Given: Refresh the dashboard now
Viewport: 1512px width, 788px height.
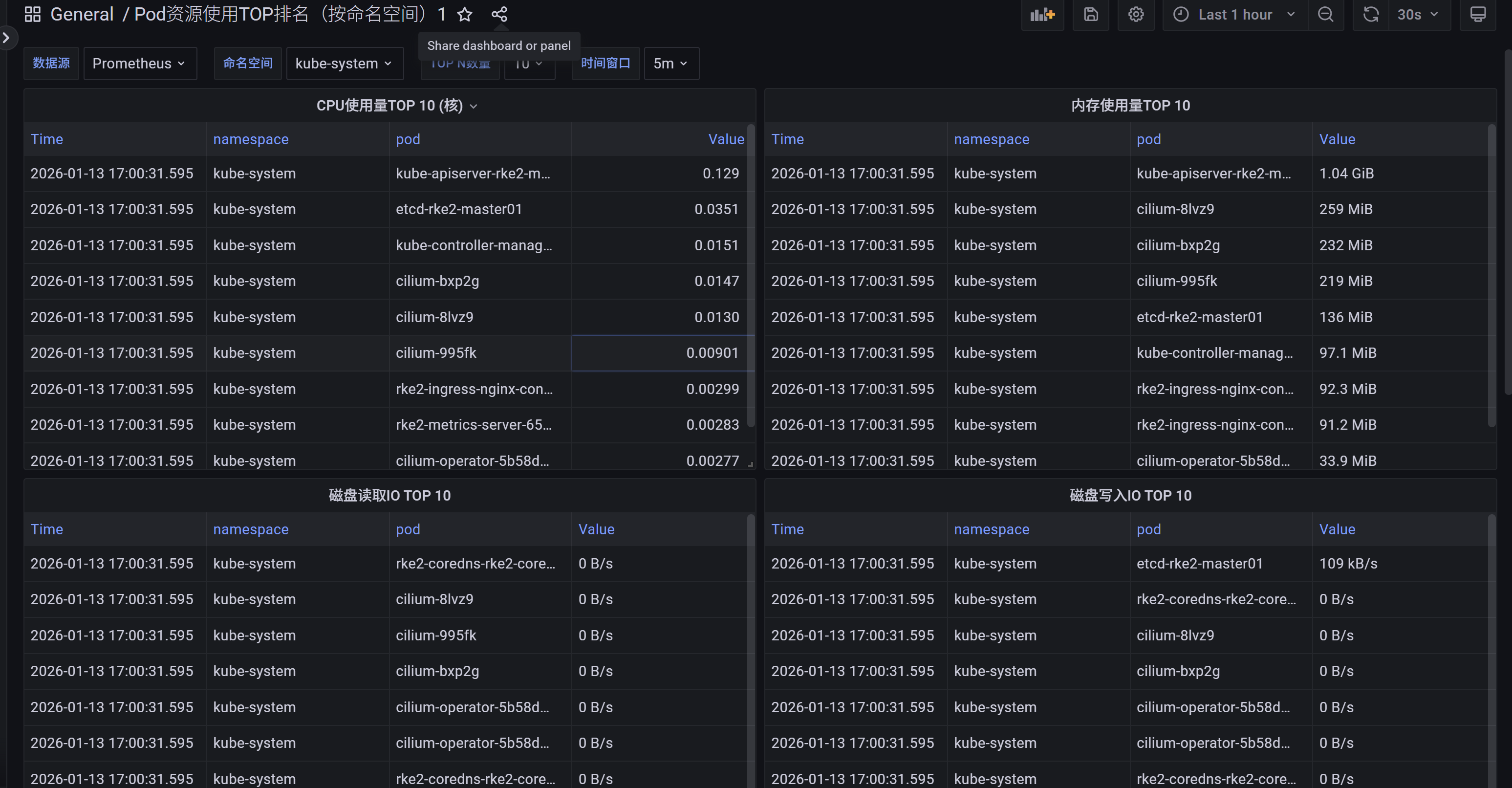Looking at the screenshot, I should [1371, 14].
